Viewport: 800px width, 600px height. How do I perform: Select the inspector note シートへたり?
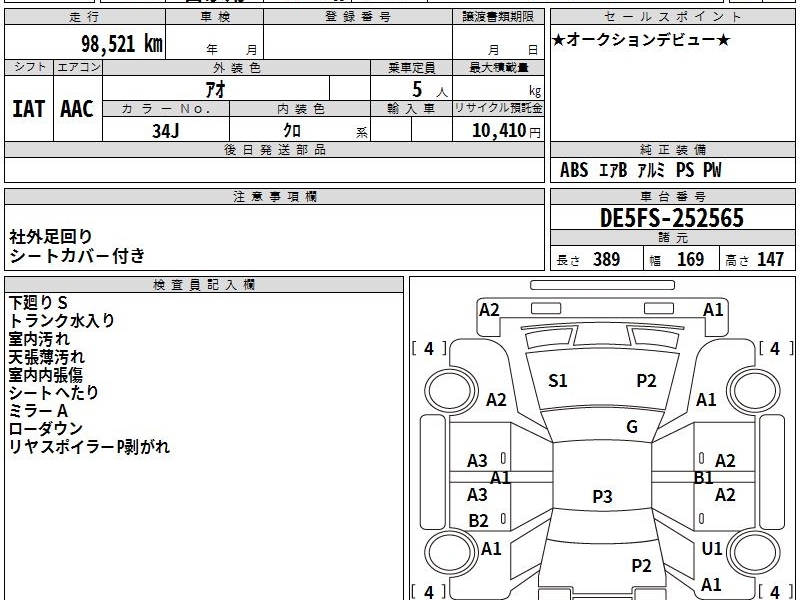[54, 393]
